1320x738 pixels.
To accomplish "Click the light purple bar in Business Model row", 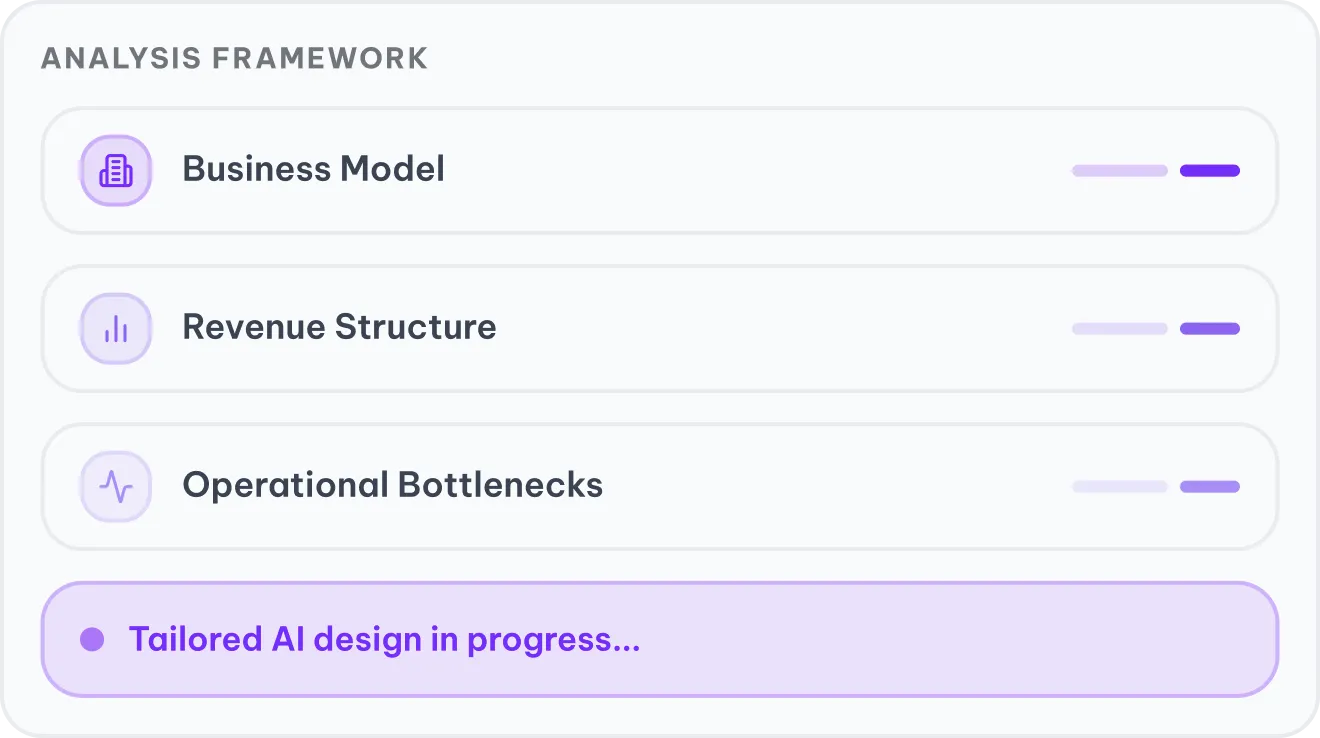I will pyautogui.click(x=1119, y=171).
